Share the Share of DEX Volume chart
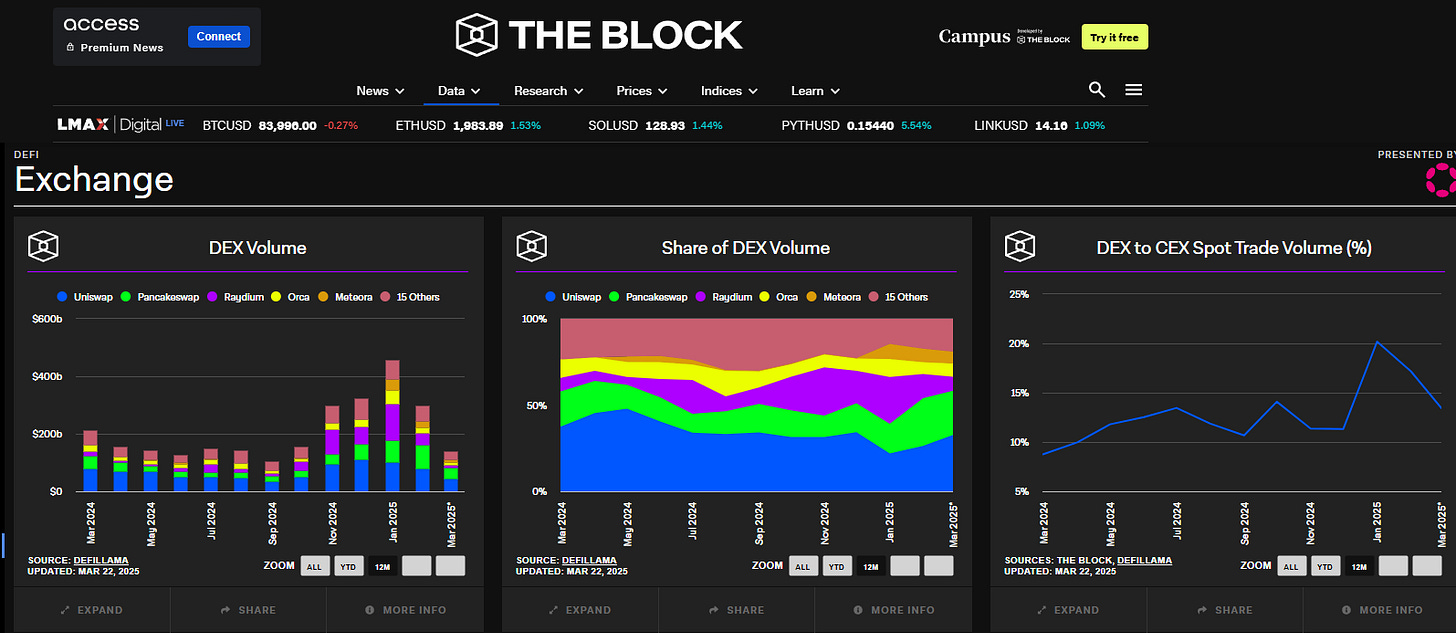Image resolution: width=1456 pixels, height=633 pixels. coord(736,610)
